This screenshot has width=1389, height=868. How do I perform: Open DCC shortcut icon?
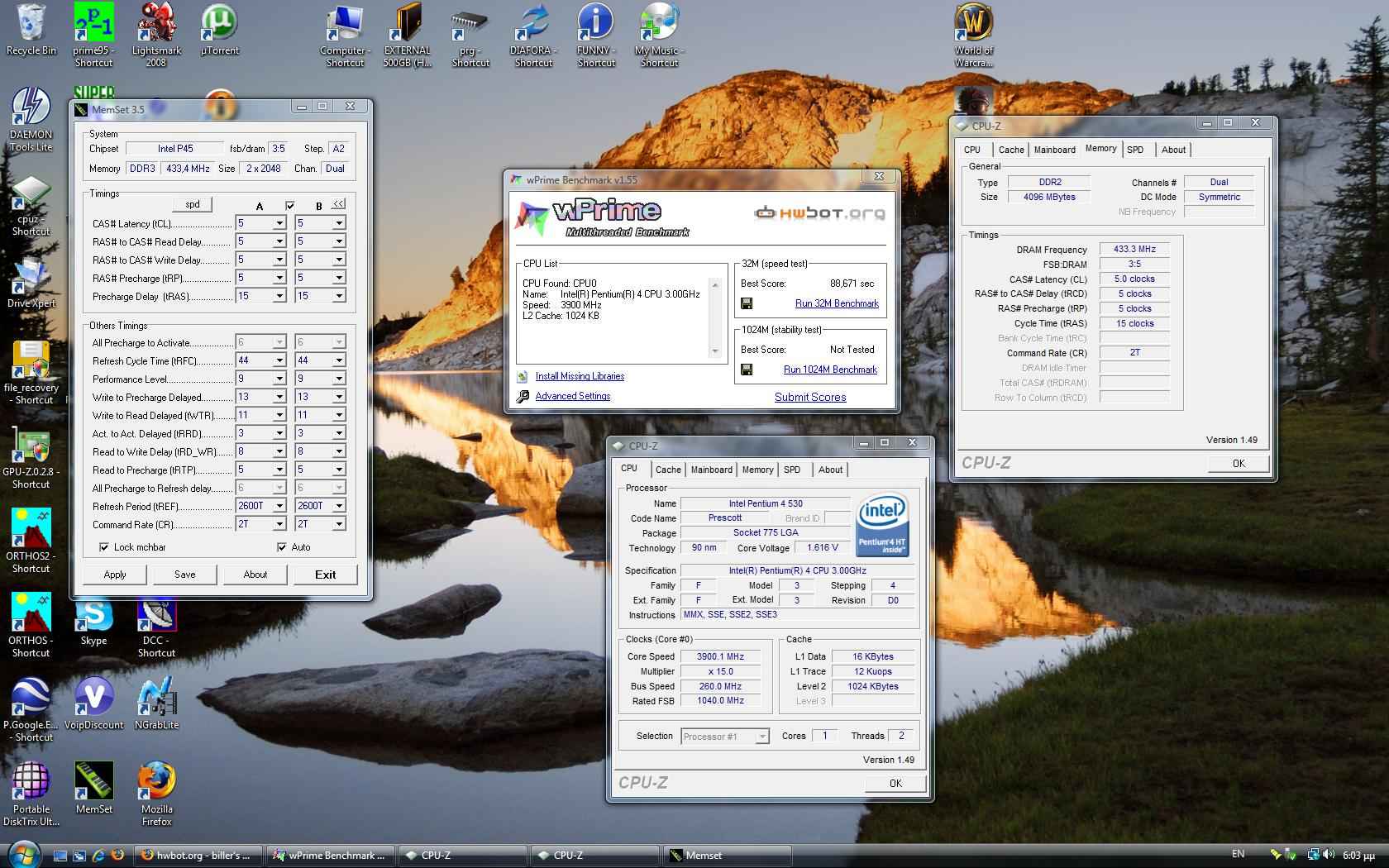point(156,627)
